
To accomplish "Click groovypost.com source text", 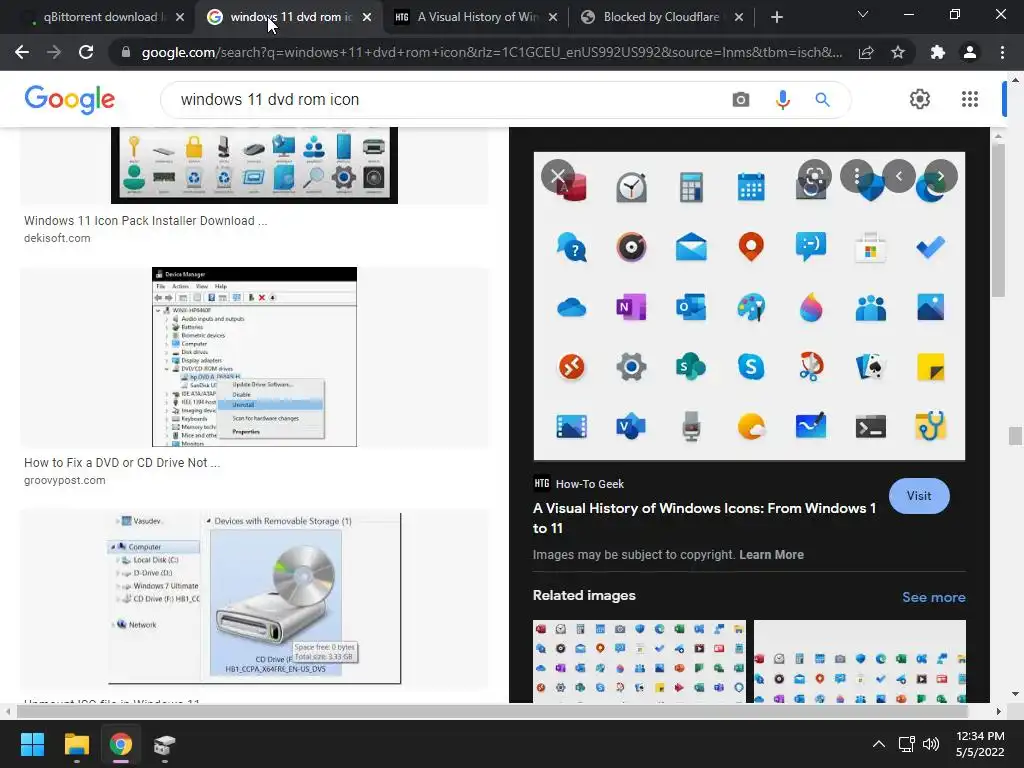I will pos(65,480).
